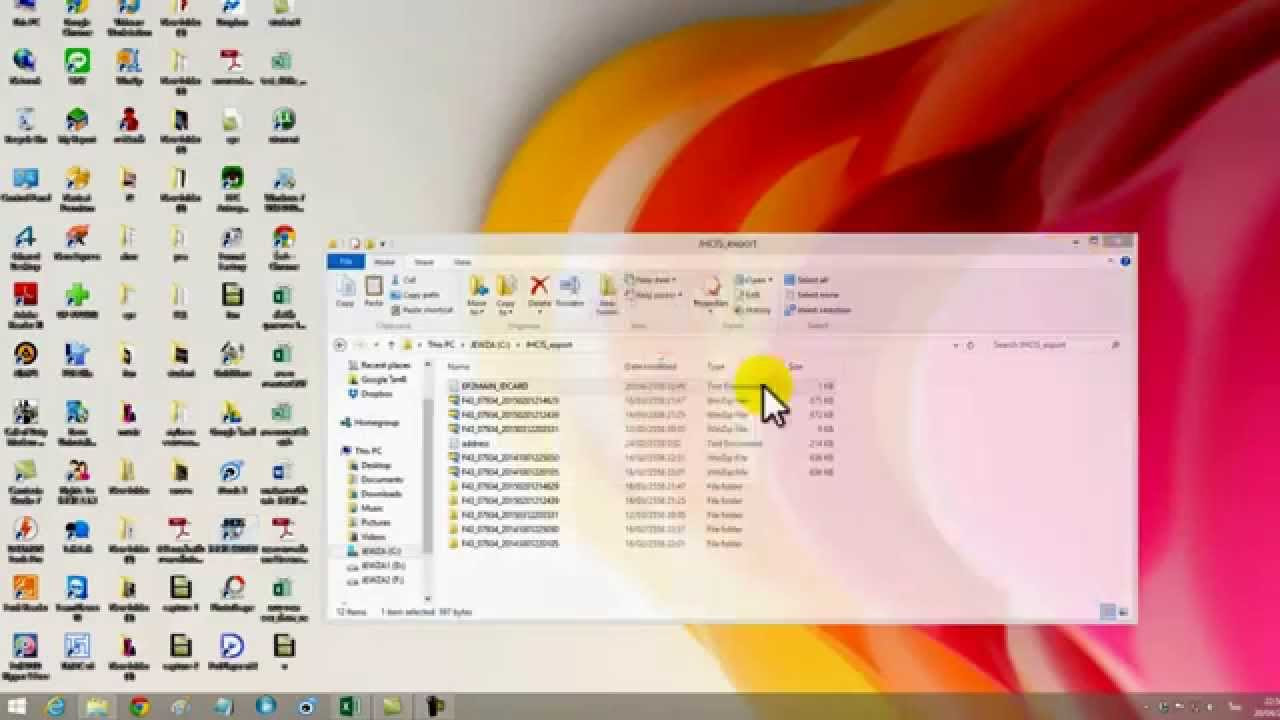Switch to the View ribbon tab
The width and height of the screenshot is (1280, 720).
pos(462,262)
